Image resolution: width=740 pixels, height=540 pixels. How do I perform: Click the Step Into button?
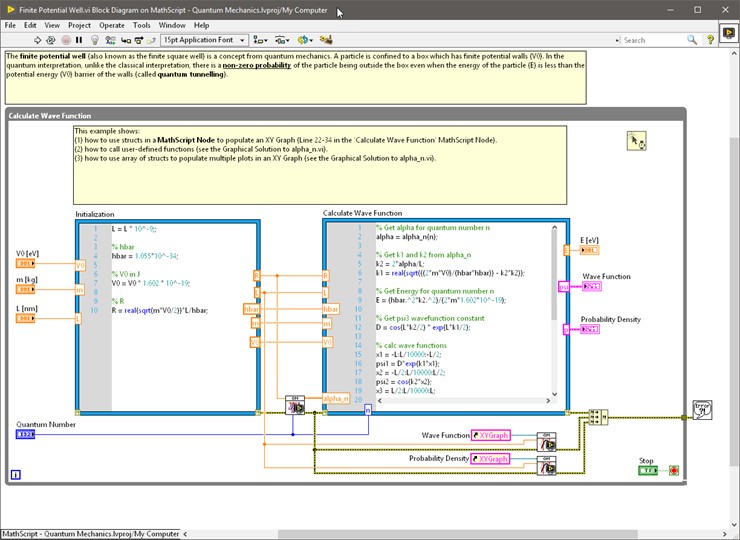(x=123, y=40)
